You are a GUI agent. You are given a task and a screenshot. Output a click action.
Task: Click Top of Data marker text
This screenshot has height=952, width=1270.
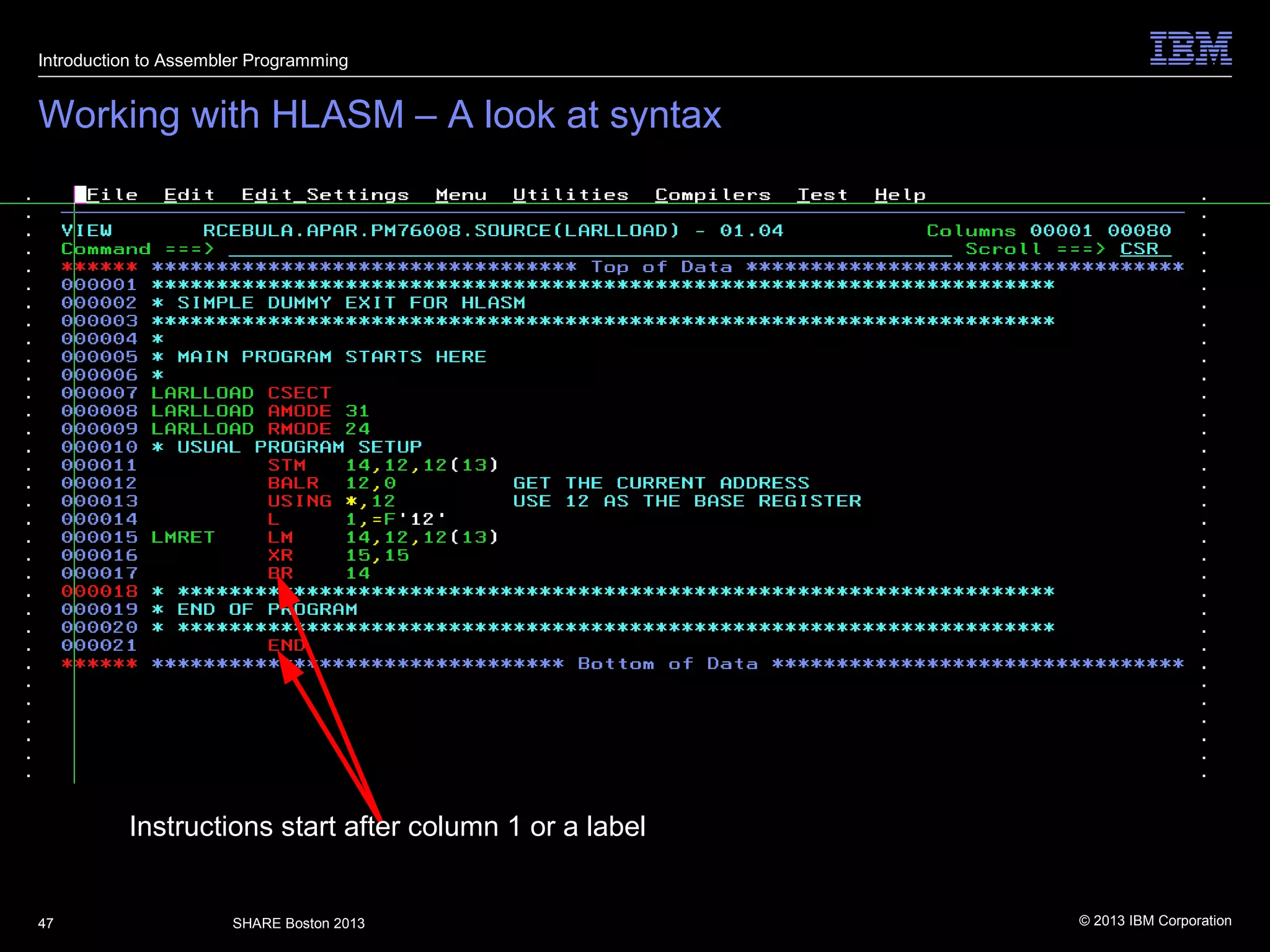(x=661, y=267)
